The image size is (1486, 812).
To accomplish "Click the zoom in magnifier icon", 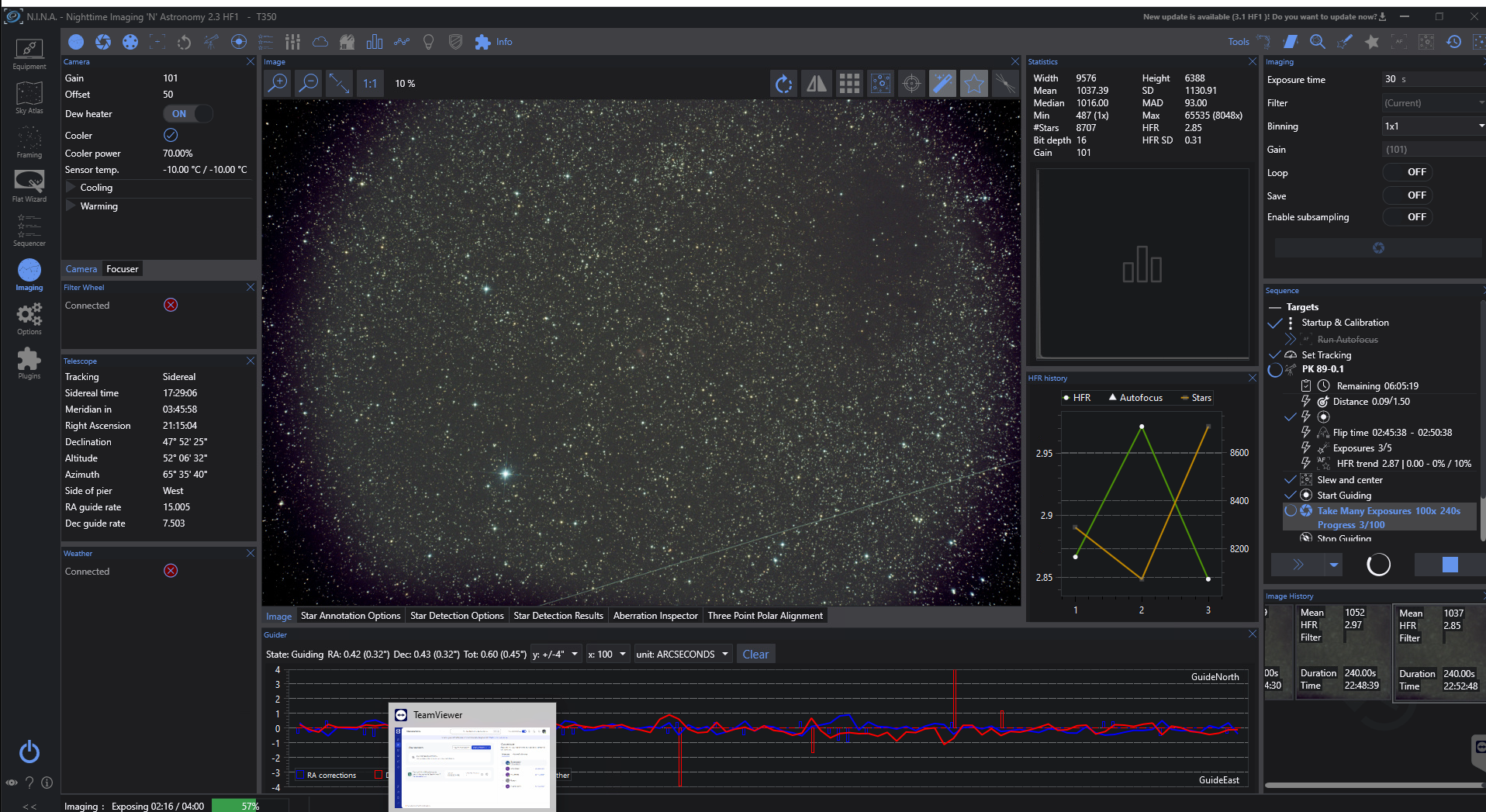I will [x=278, y=83].
